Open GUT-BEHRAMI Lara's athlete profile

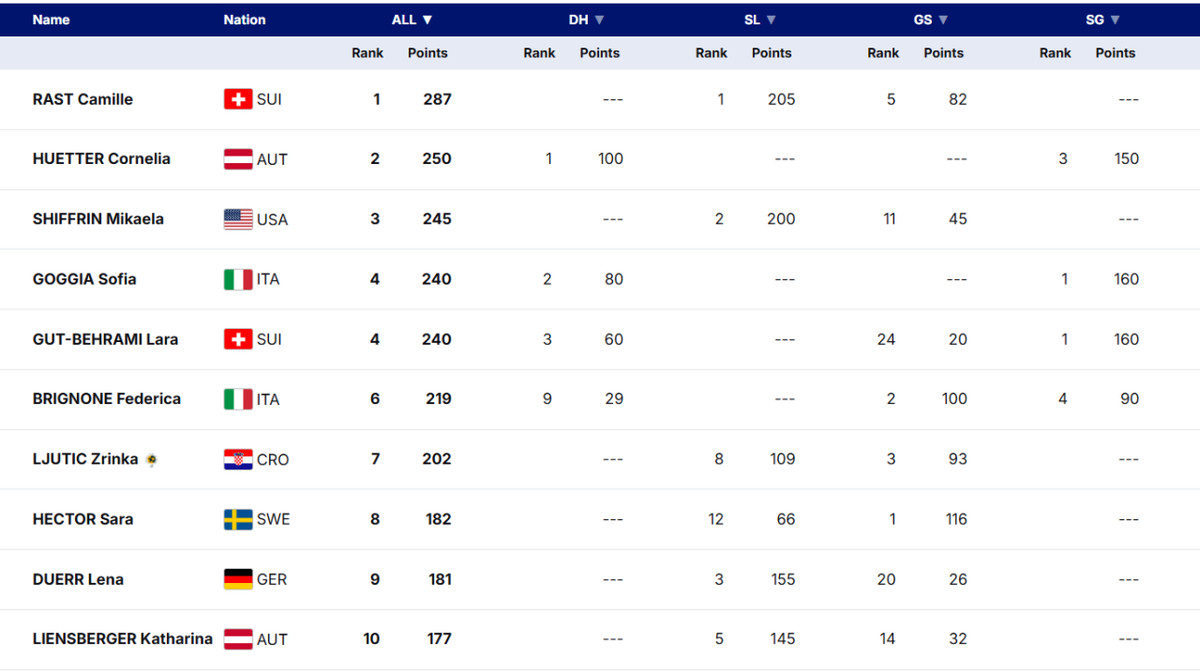click(105, 339)
